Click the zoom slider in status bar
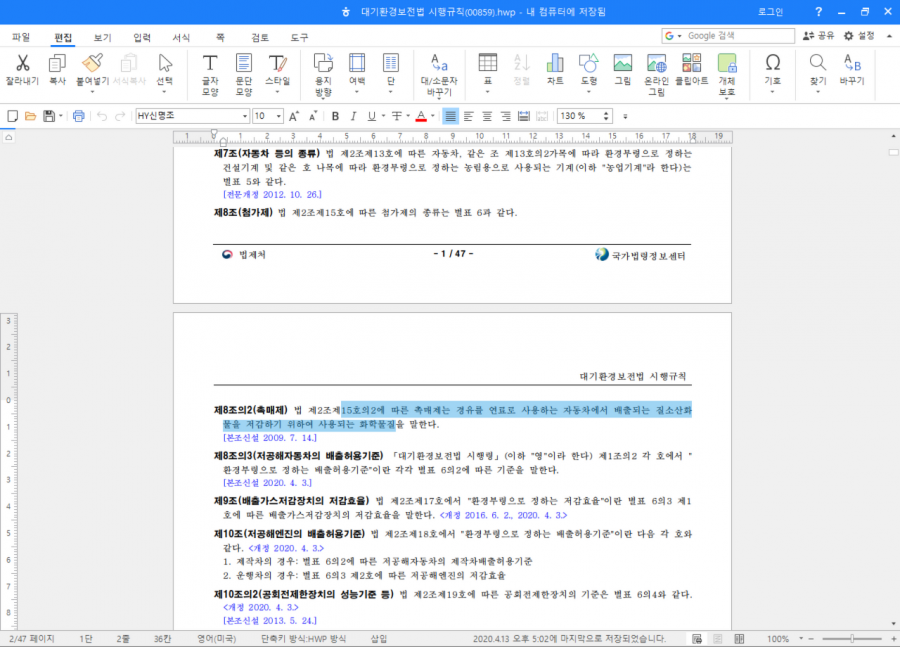 pos(852,638)
